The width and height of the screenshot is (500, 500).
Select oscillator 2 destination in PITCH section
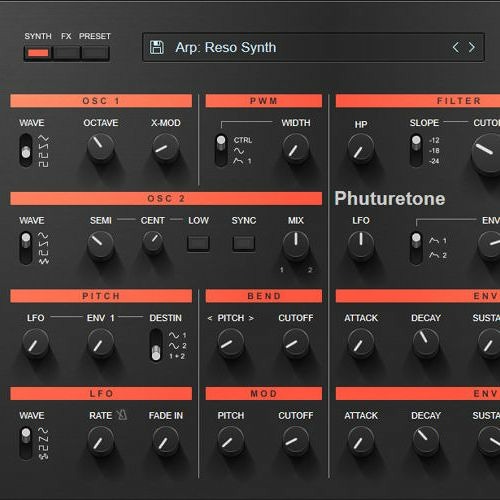177,346
